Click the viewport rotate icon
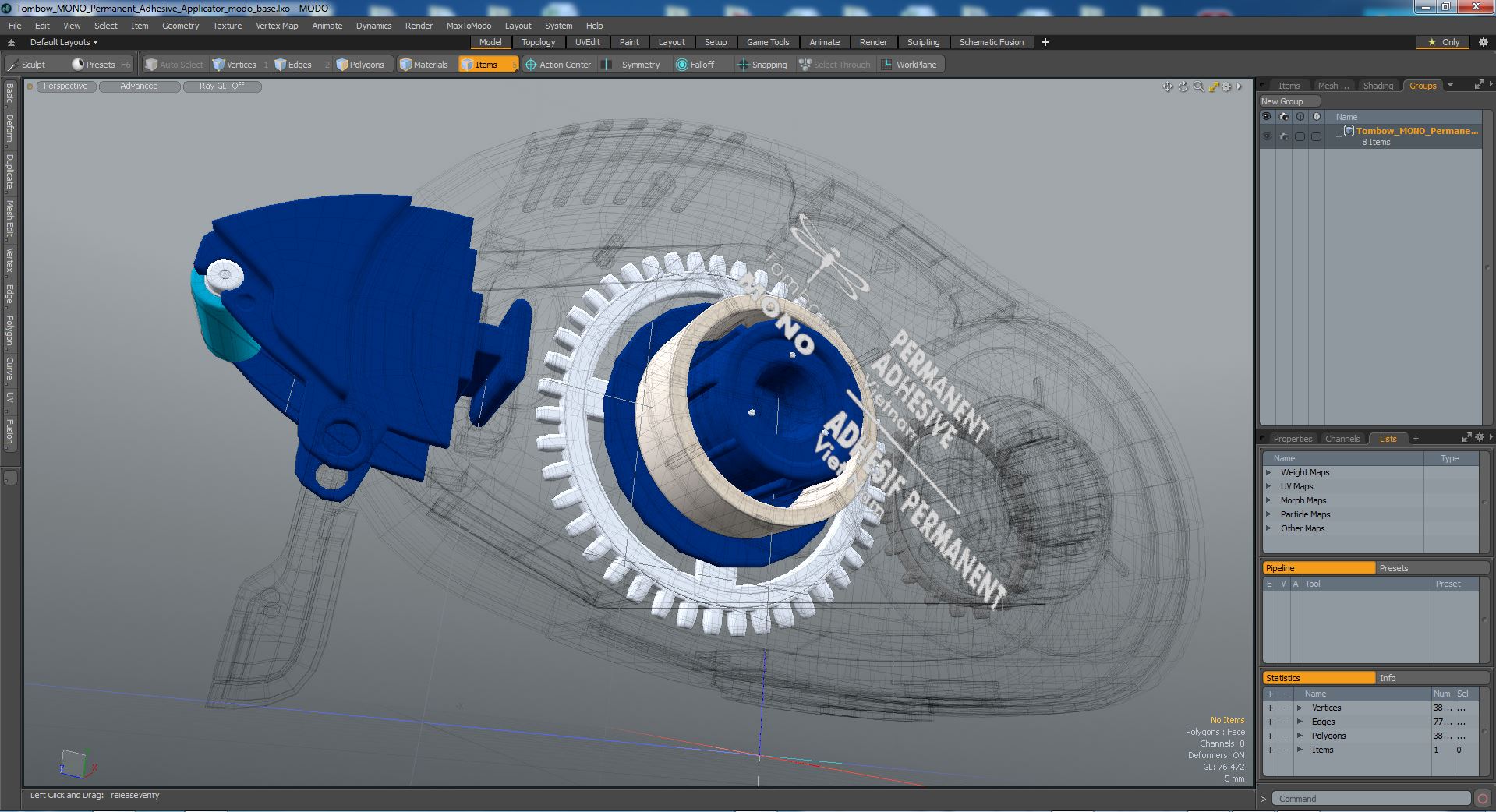This screenshot has width=1496, height=812. (1183, 86)
